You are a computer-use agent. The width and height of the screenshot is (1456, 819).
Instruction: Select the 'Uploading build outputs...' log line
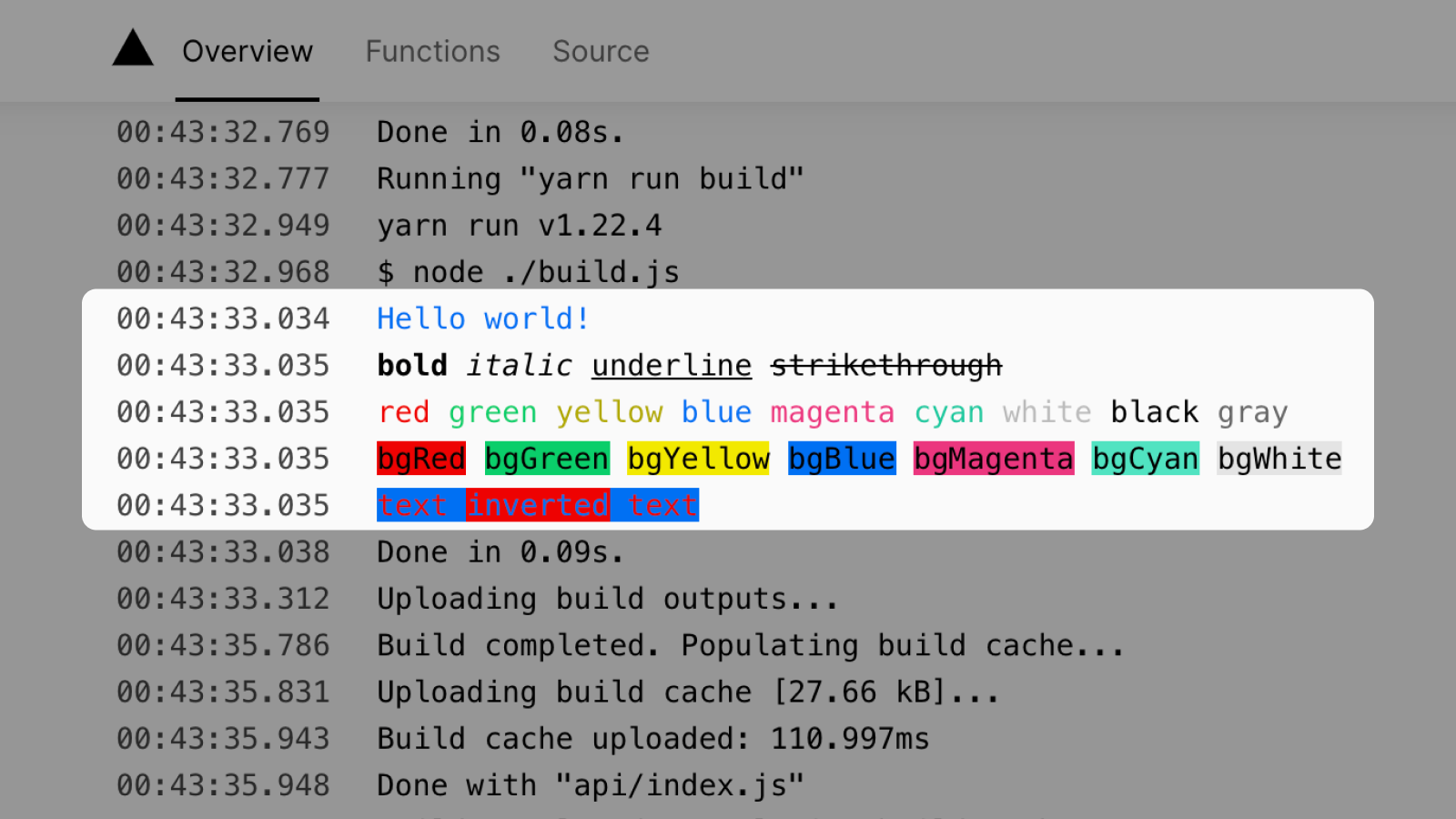point(607,599)
